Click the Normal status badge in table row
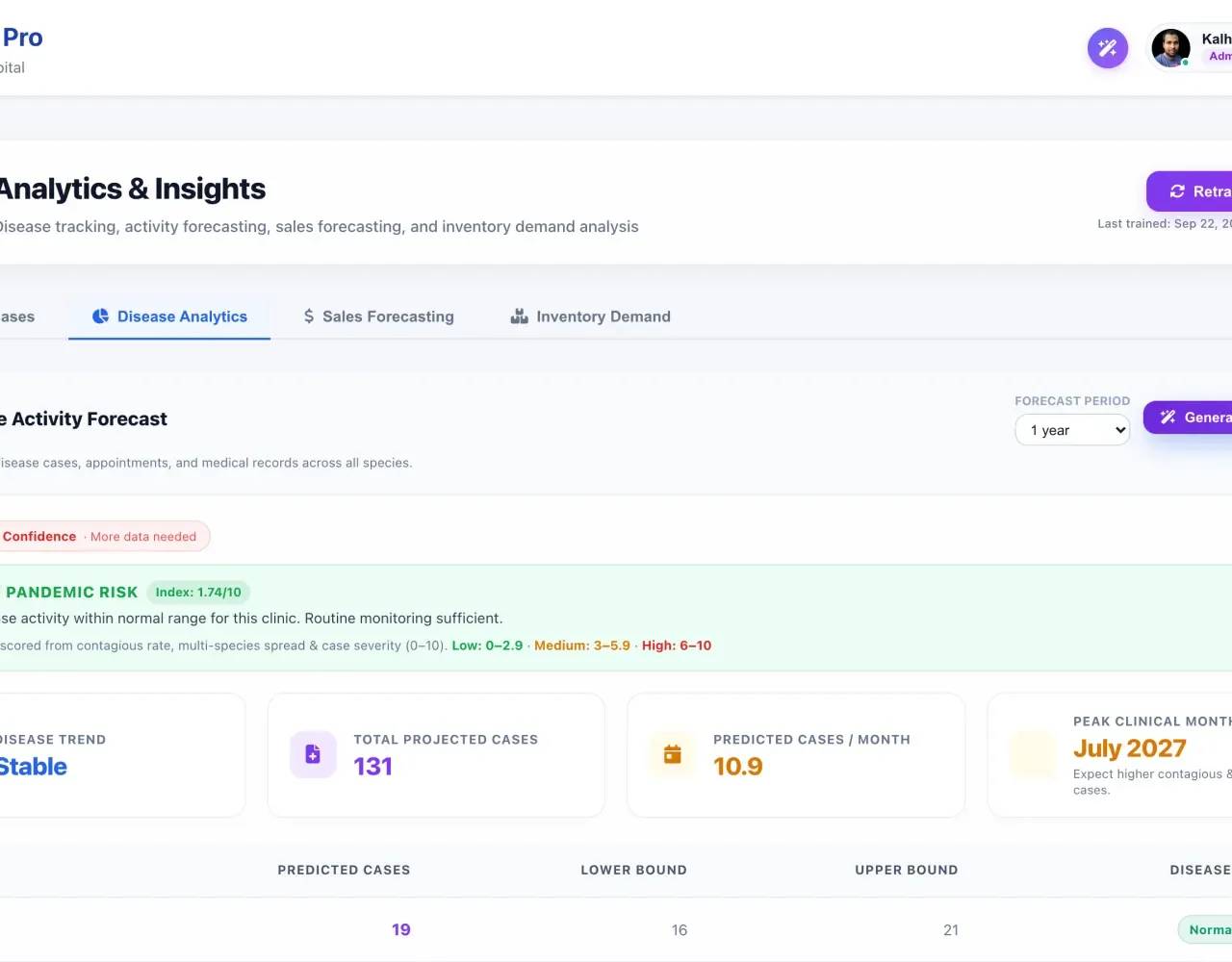 pos(1205,930)
